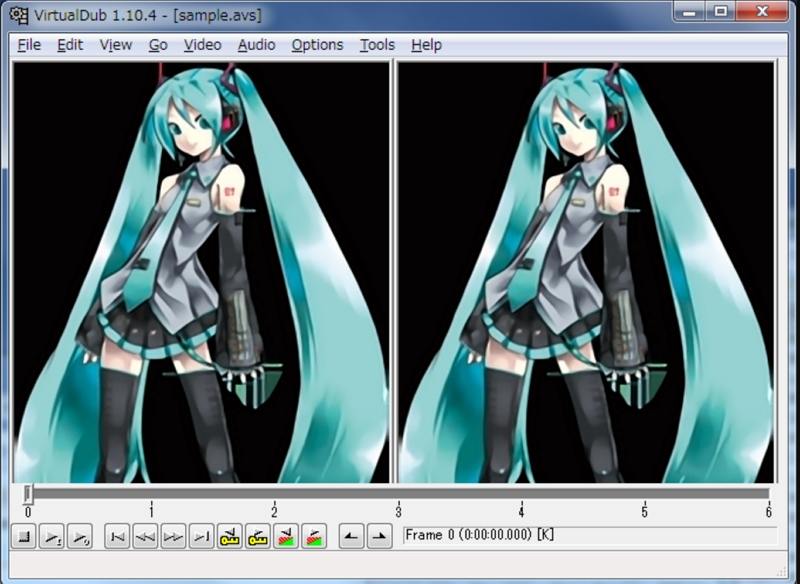
Task: Scan backward to previous scene change
Action: point(286,537)
